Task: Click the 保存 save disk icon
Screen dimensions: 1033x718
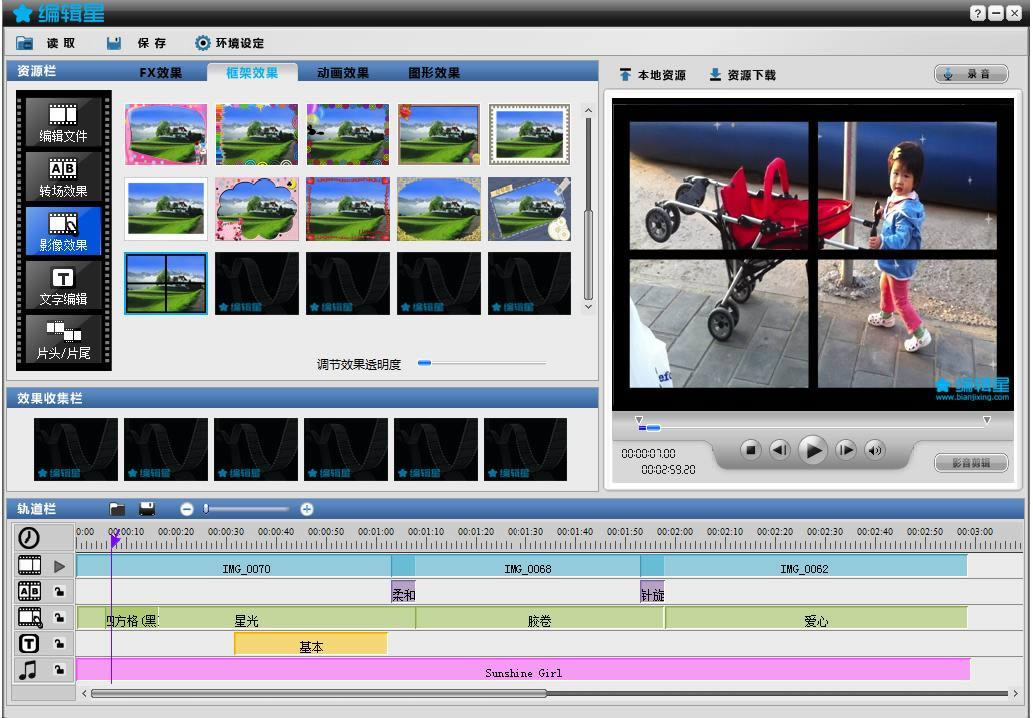Action: click(114, 43)
